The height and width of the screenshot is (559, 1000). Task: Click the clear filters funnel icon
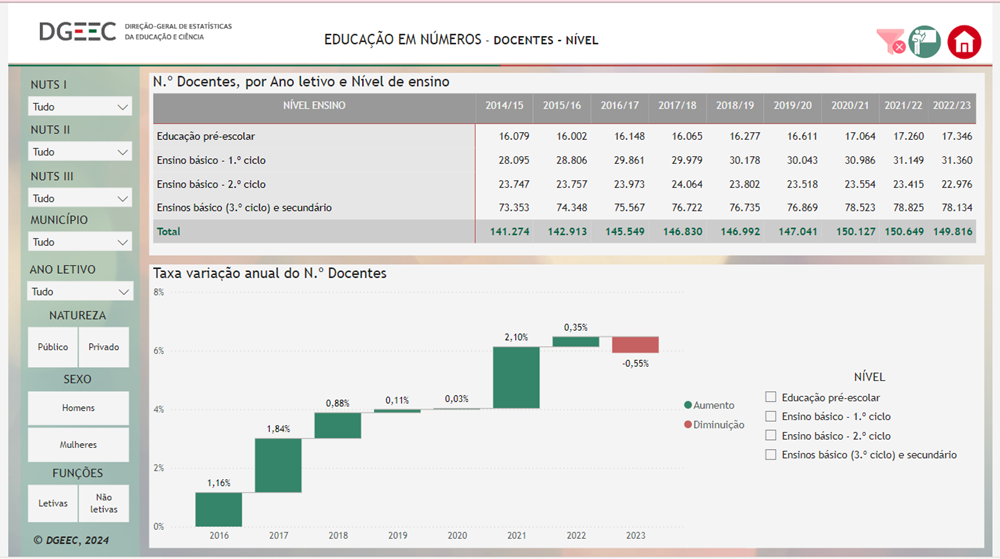tap(889, 42)
